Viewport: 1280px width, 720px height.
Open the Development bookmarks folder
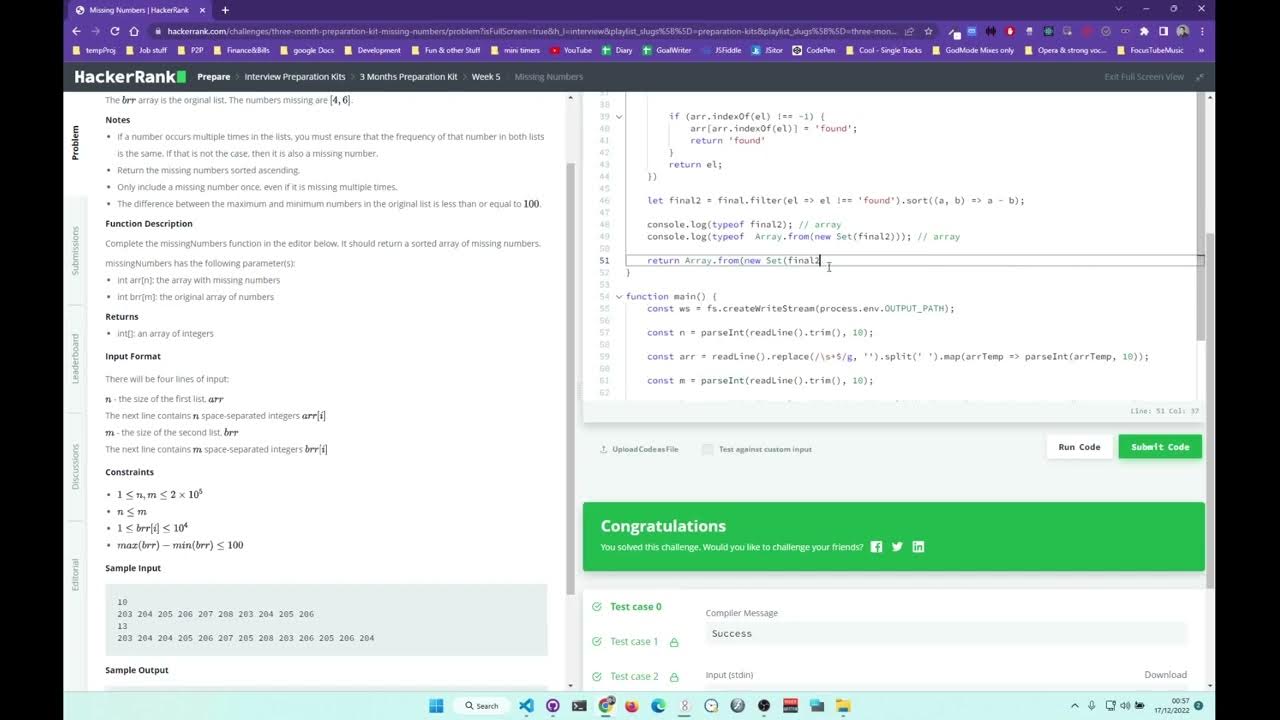tap(371, 50)
